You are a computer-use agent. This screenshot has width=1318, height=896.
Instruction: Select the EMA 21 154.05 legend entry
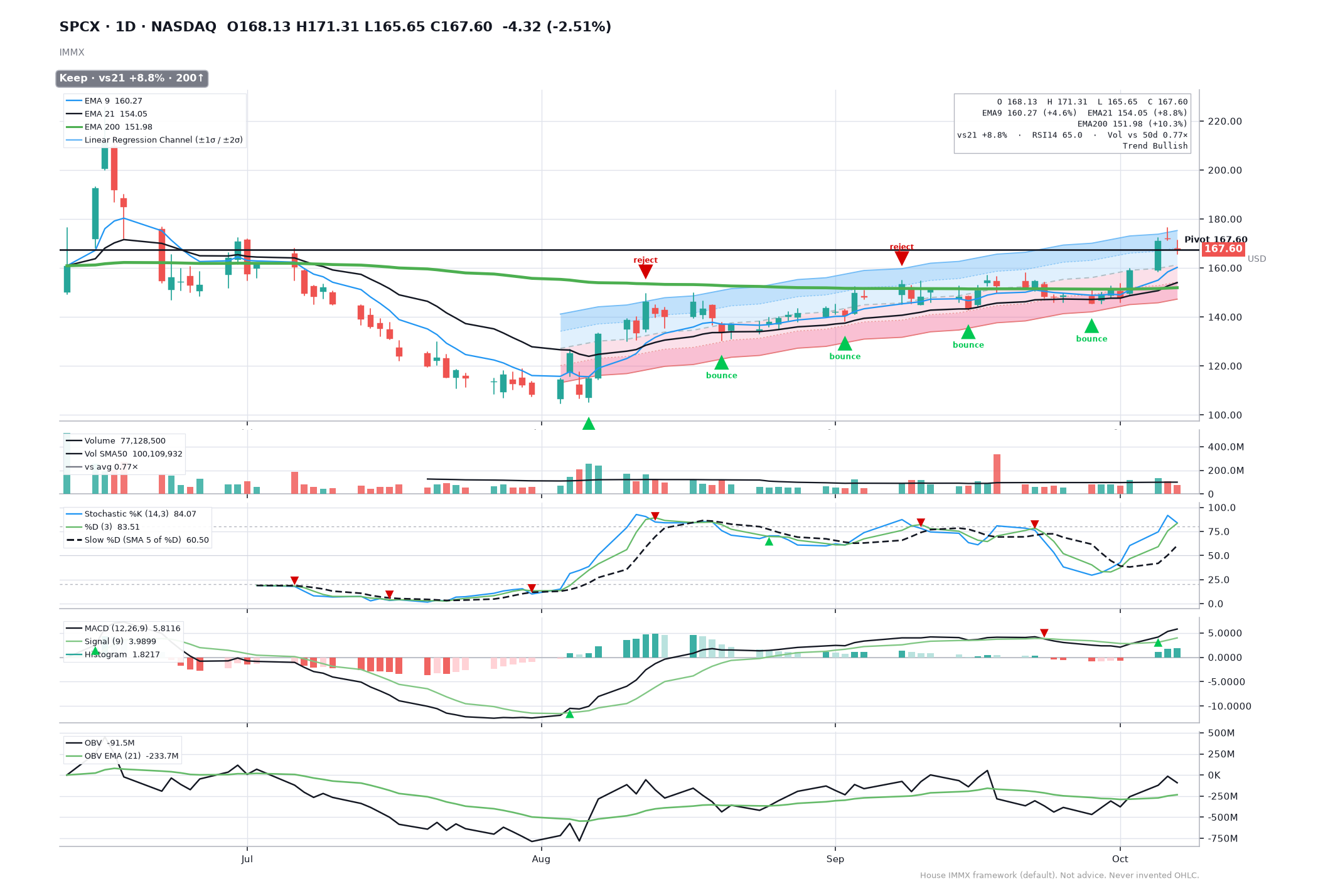click(107, 114)
